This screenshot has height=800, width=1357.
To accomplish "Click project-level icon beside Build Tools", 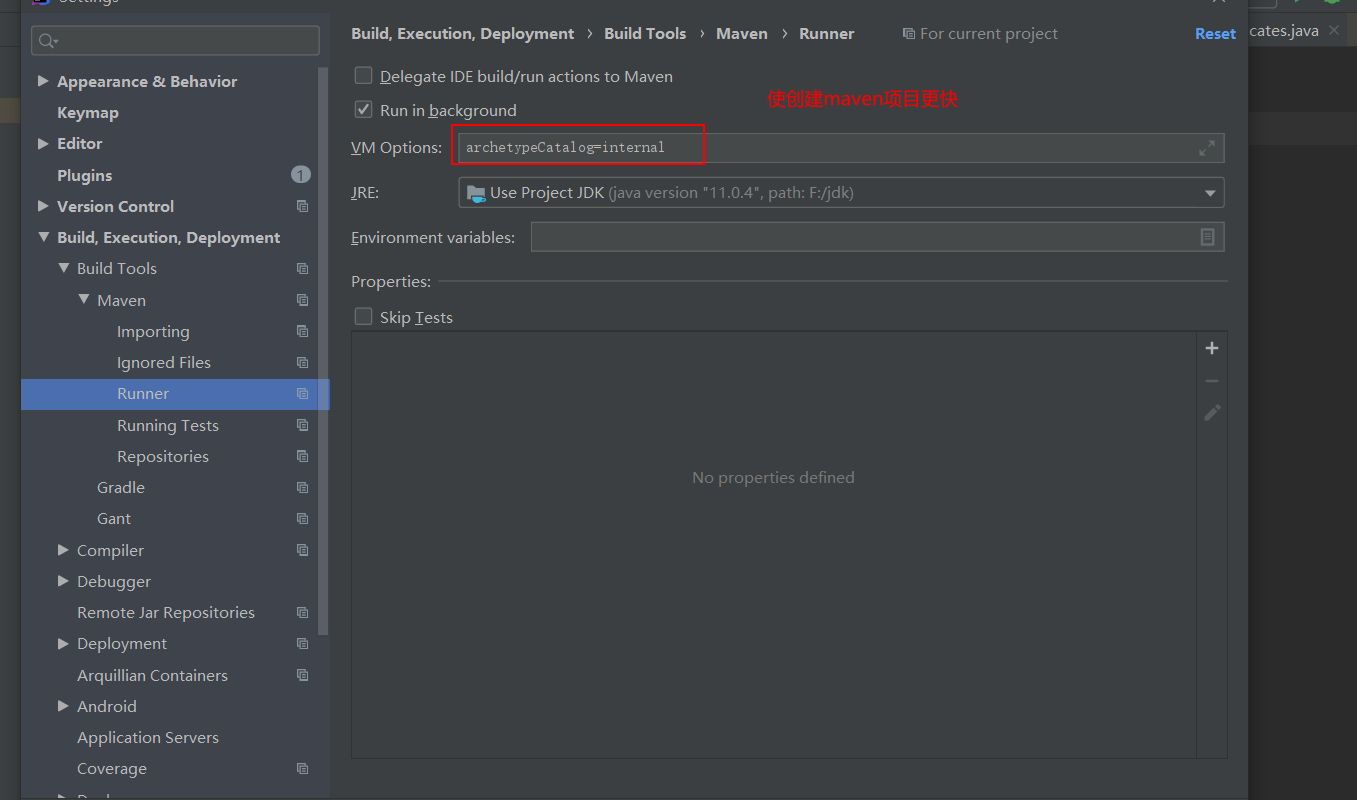I will [302, 268].
